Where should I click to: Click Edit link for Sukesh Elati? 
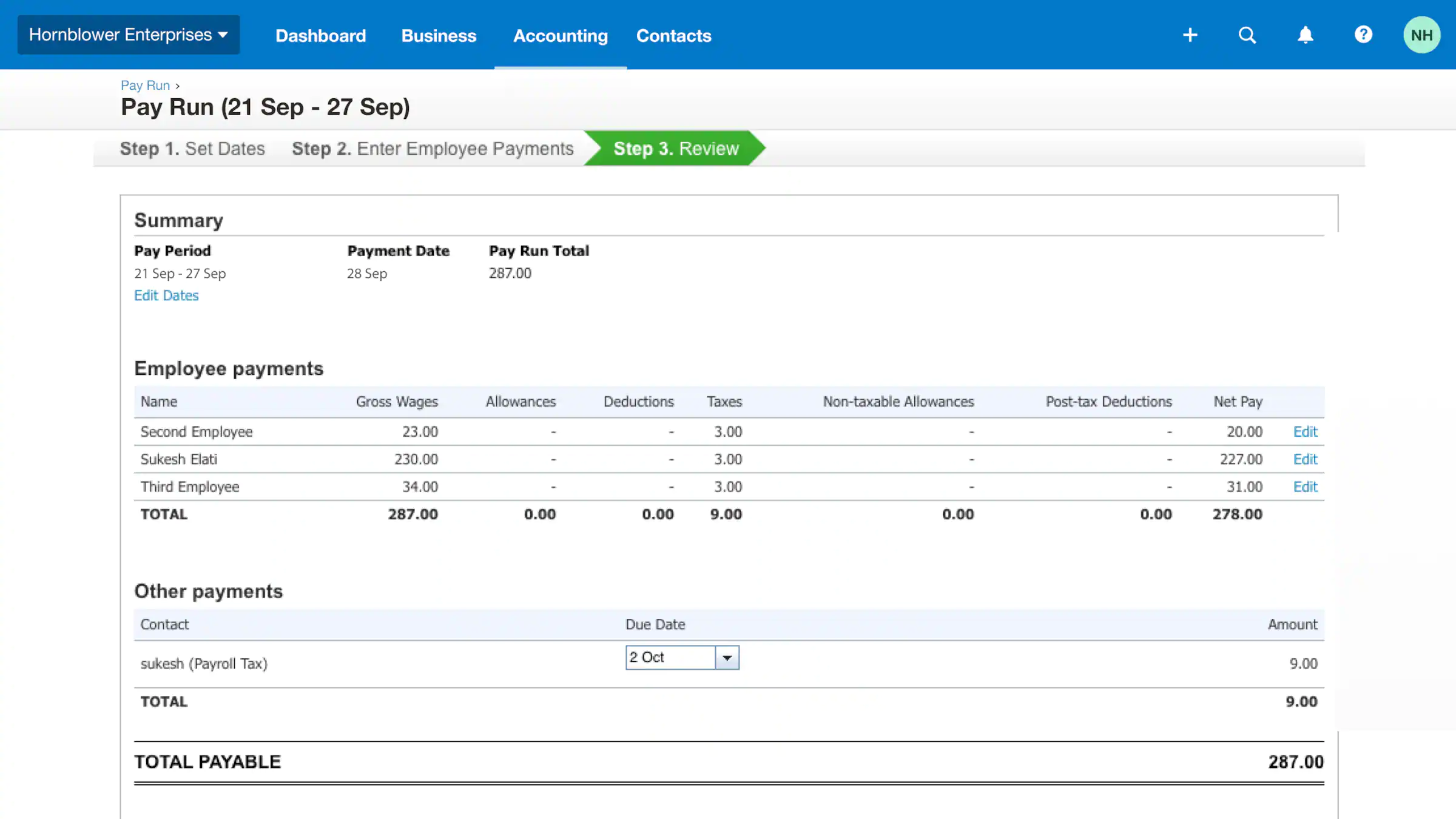[x=1306, y=459]
